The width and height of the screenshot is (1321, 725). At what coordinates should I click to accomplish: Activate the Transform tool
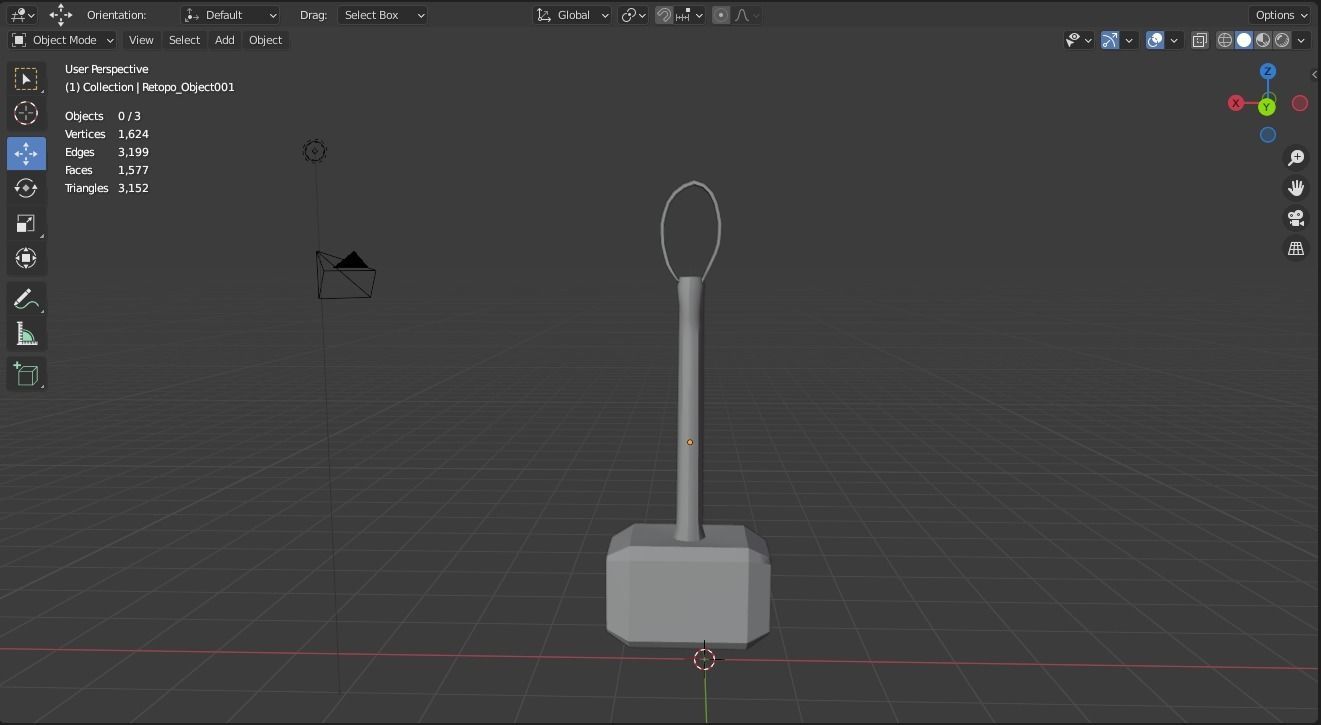26,258
